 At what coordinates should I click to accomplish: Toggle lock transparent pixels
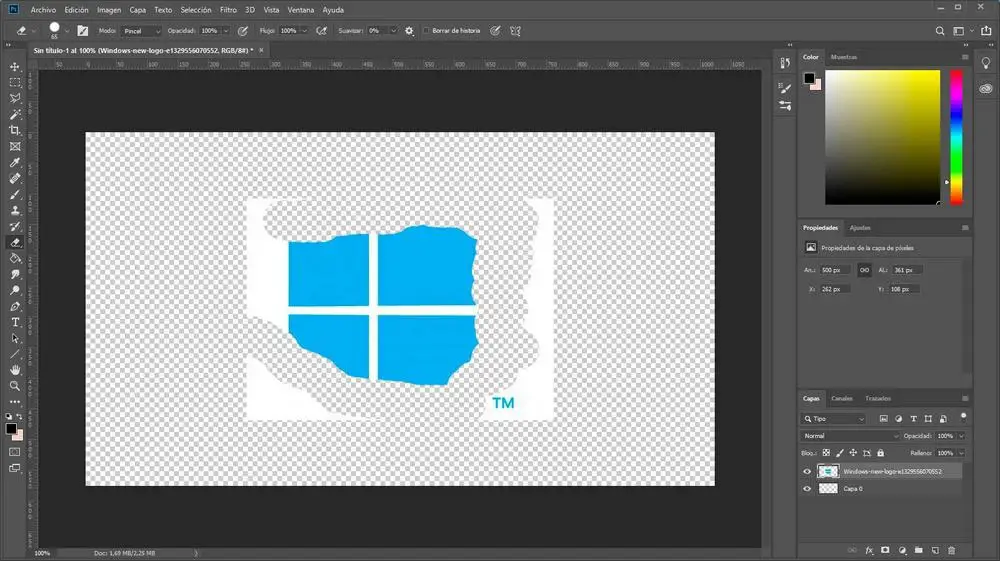pyautogui.click(x=826, y=453)
